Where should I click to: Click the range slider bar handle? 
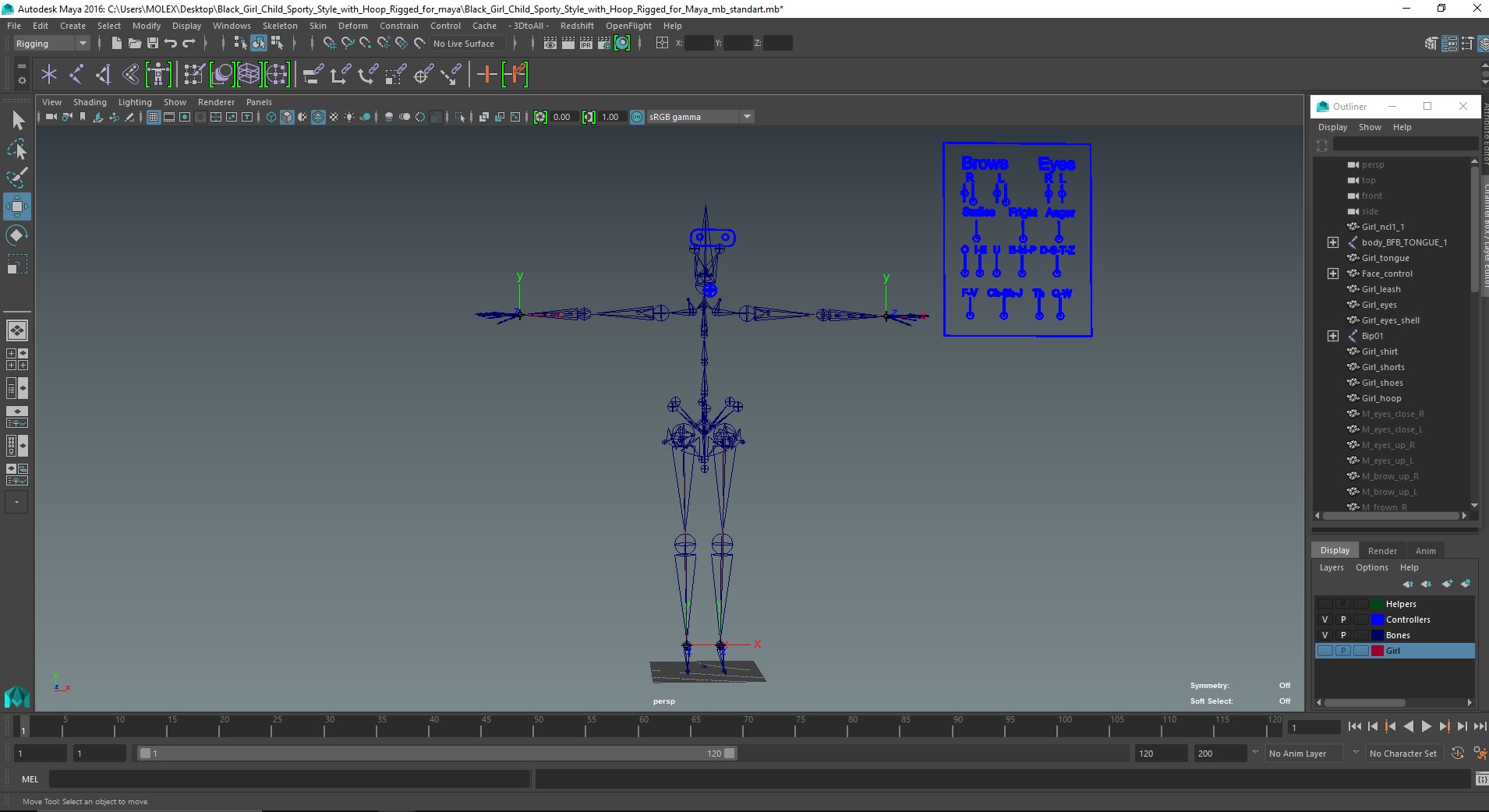click(437, 754)
